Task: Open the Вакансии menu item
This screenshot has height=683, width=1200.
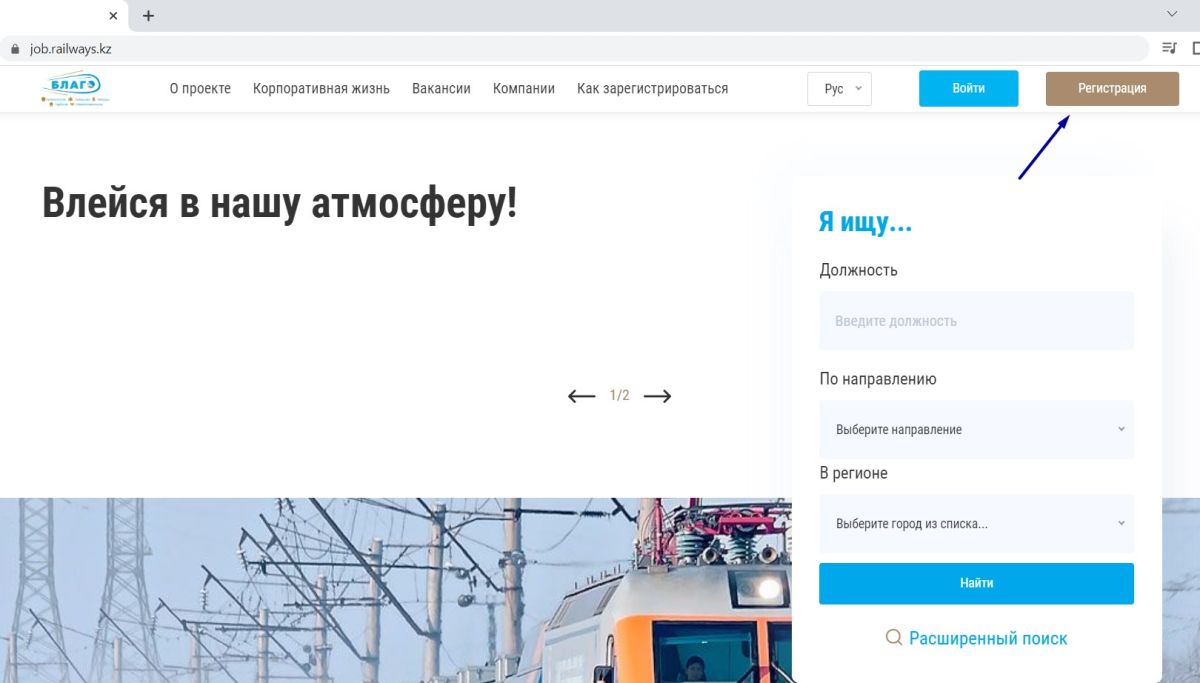Action: pos(441,88)
